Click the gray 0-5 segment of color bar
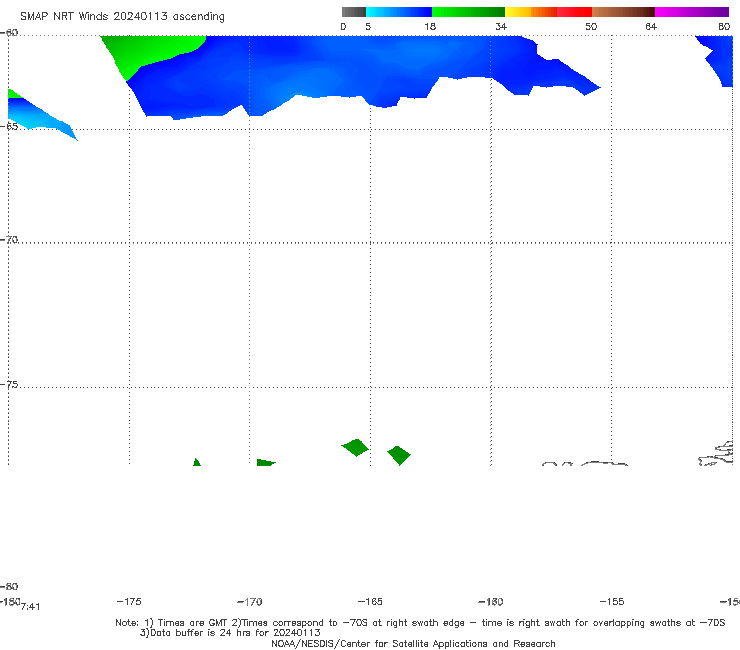This screenshot has height=650, width=740. click(x=353, y=12)
